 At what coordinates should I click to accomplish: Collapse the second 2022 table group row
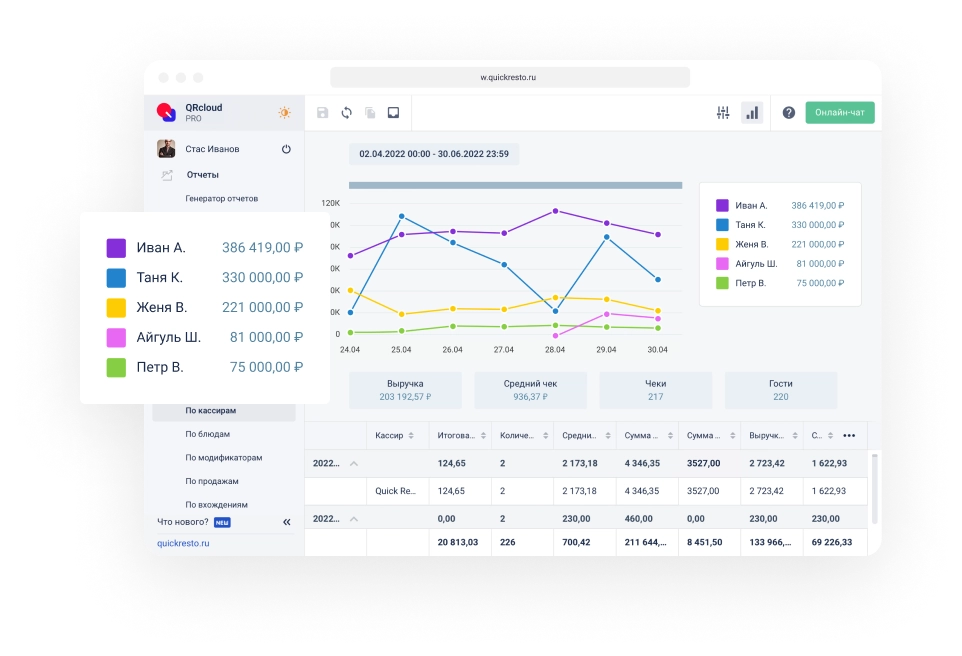(x=353, y=519)
